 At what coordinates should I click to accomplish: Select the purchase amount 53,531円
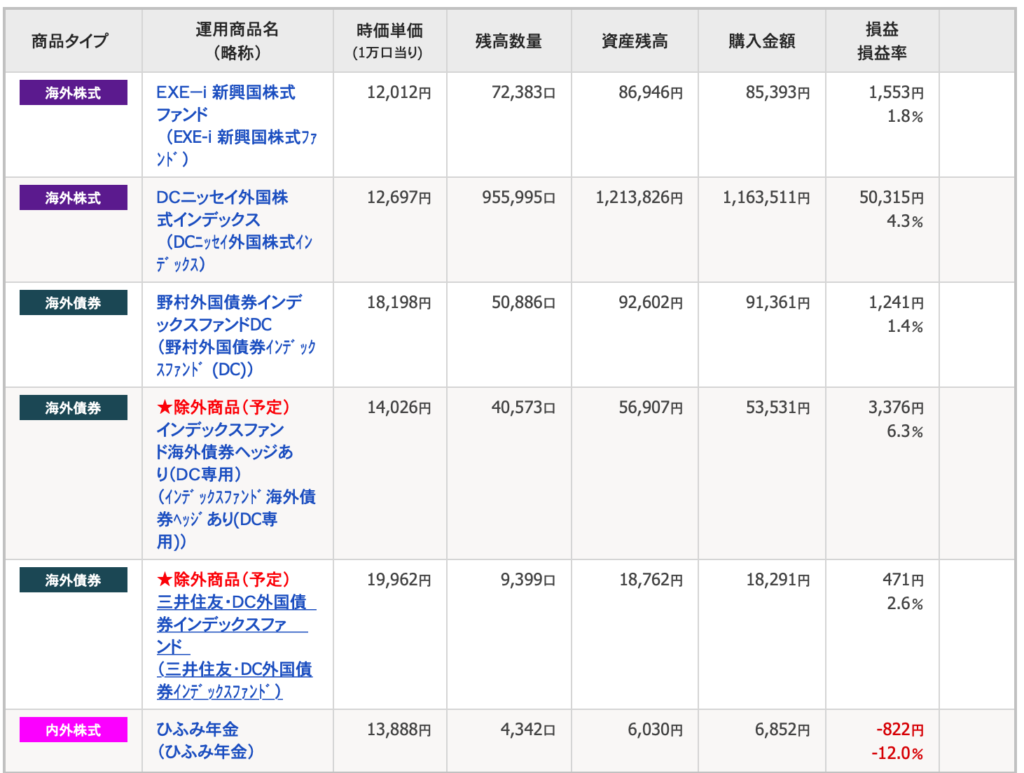(778, 408)
